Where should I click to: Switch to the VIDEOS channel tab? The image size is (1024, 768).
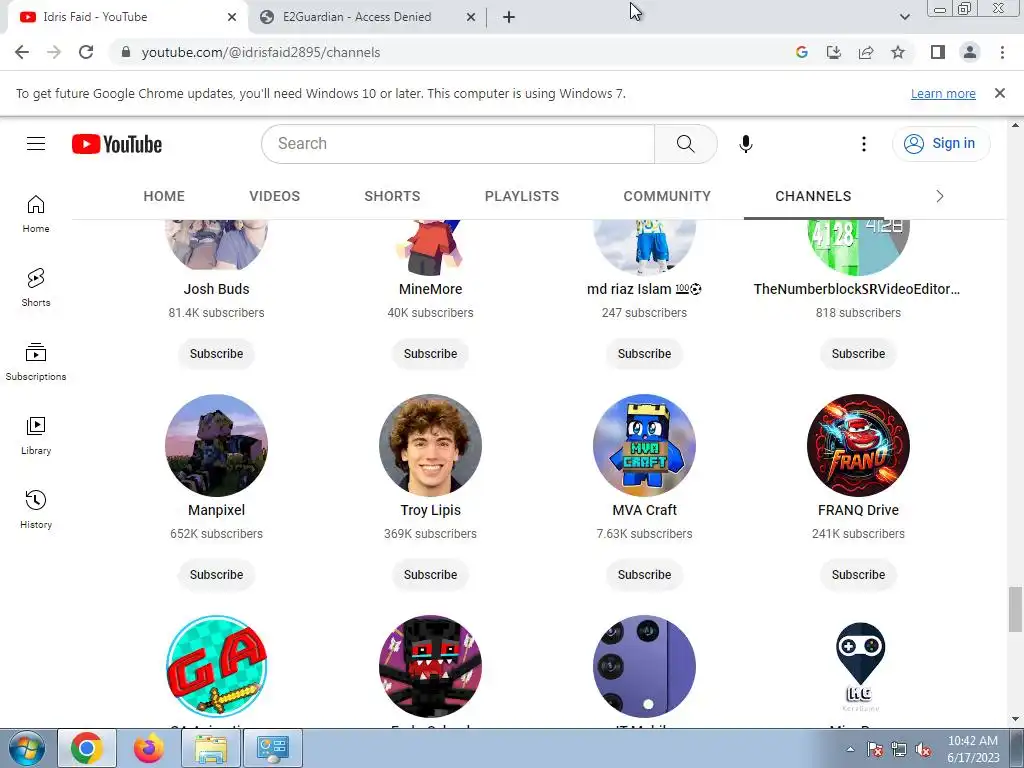pos(274,197)
